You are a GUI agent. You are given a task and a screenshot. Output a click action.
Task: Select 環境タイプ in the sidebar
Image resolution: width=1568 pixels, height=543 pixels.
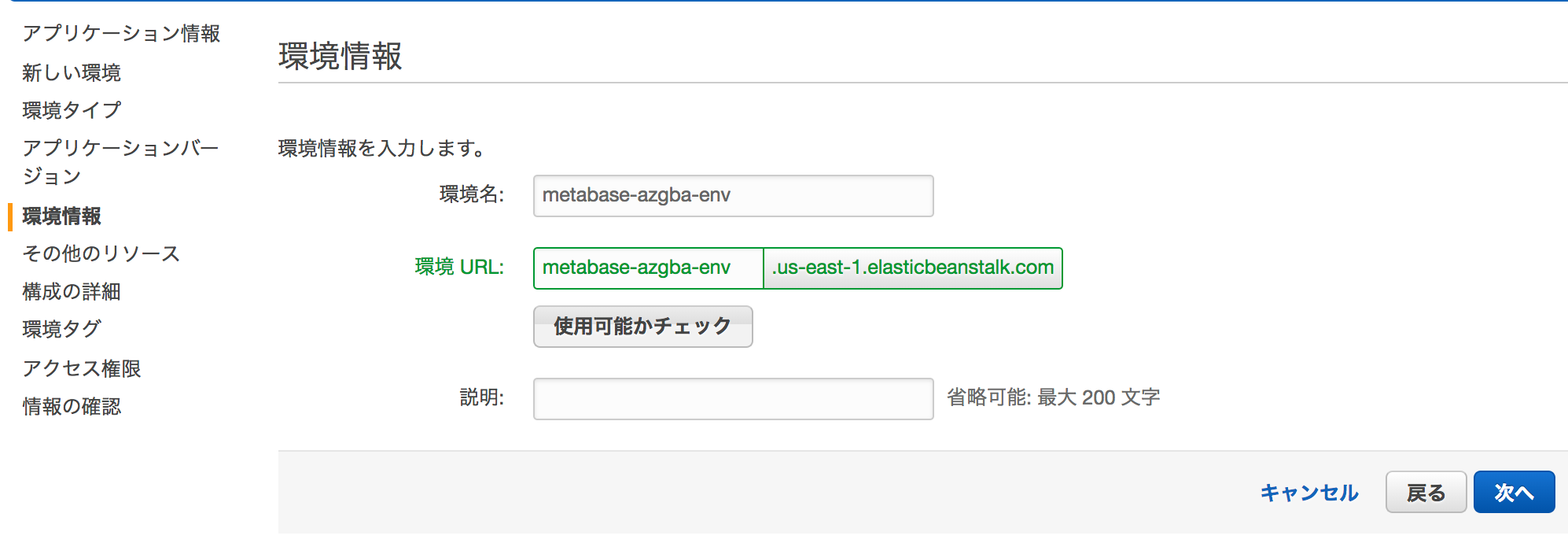72,110
